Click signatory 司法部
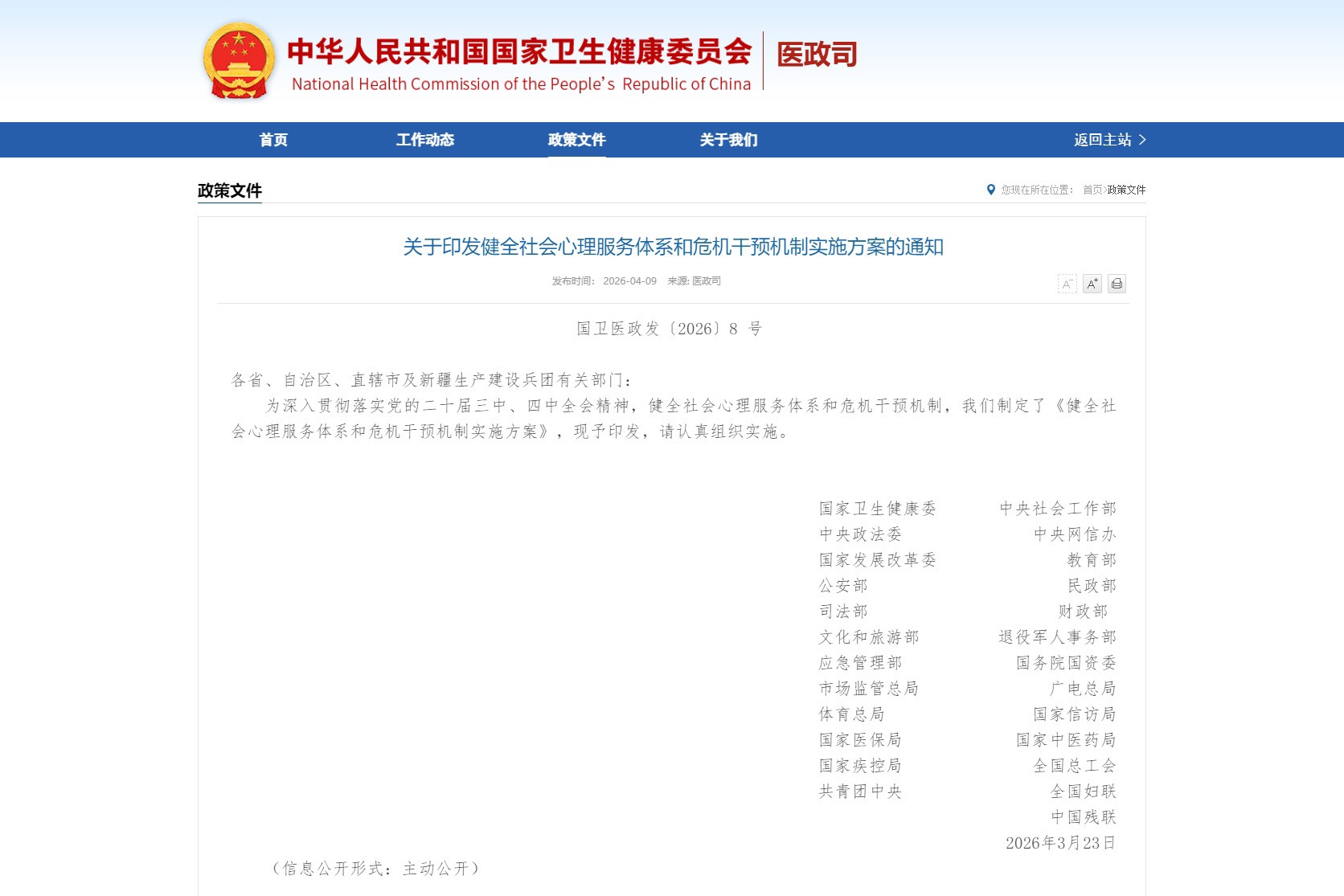This screenshot has width=1344, height=896. click(843, 612)
